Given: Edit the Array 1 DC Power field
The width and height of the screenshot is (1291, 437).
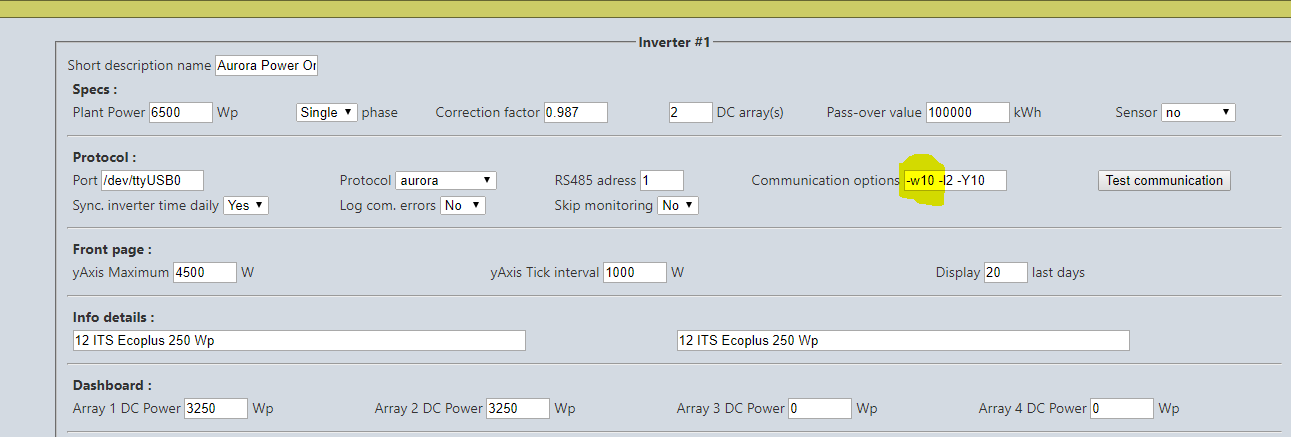Looking at the screenshot, I should click(216, 408).
